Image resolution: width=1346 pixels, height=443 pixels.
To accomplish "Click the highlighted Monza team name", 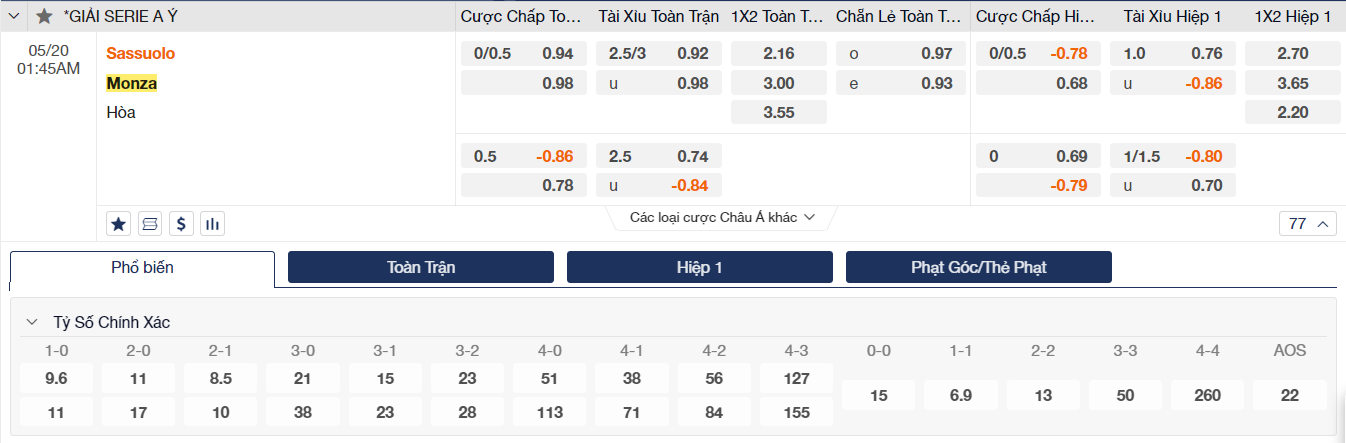I will pos(132,83).
